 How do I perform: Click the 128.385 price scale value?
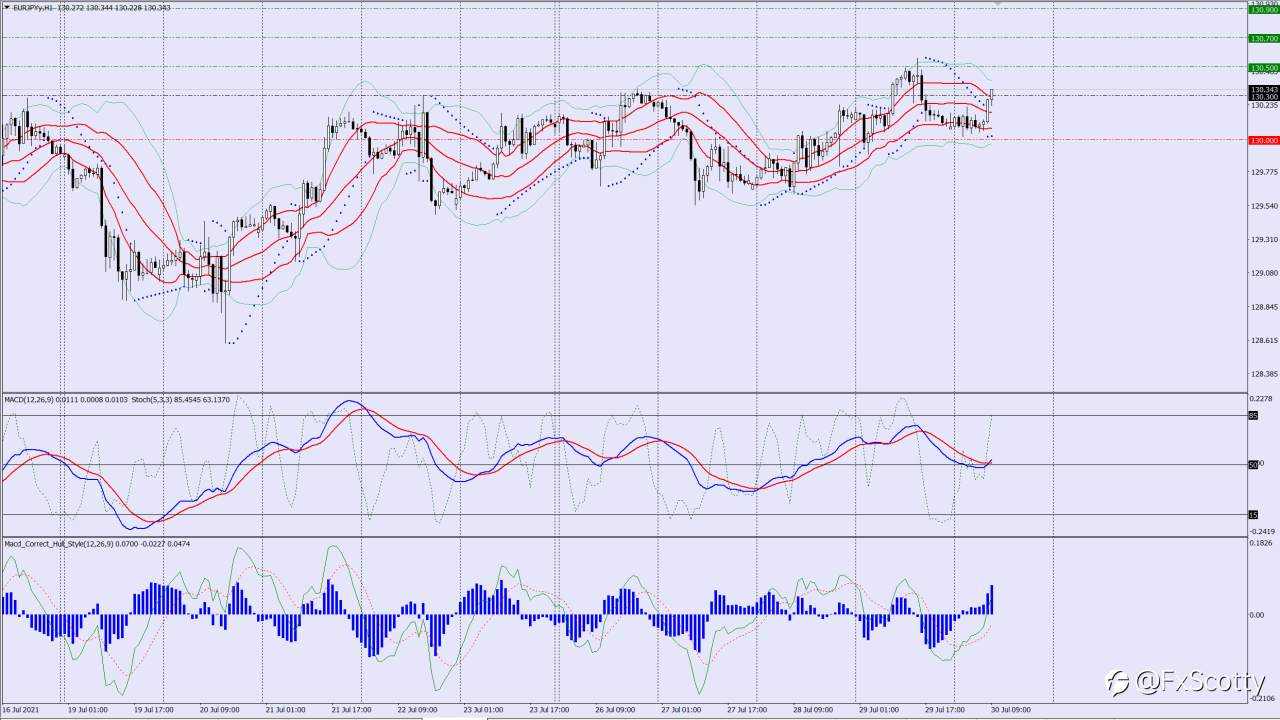pyautogui.click(x=1264, y=374)
